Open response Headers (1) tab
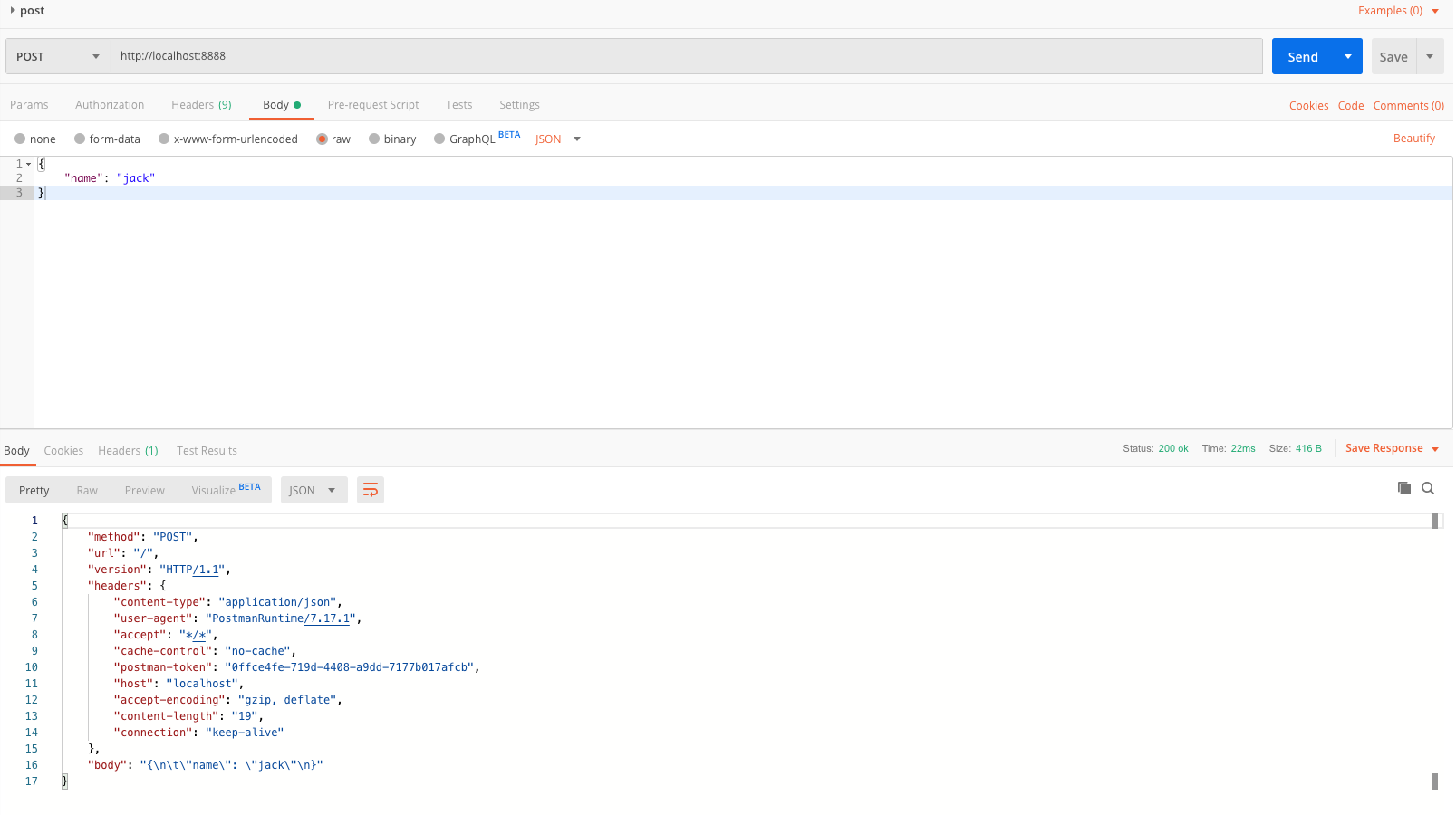The height and width of the screenshot is (815, 1456). point(128,451)
